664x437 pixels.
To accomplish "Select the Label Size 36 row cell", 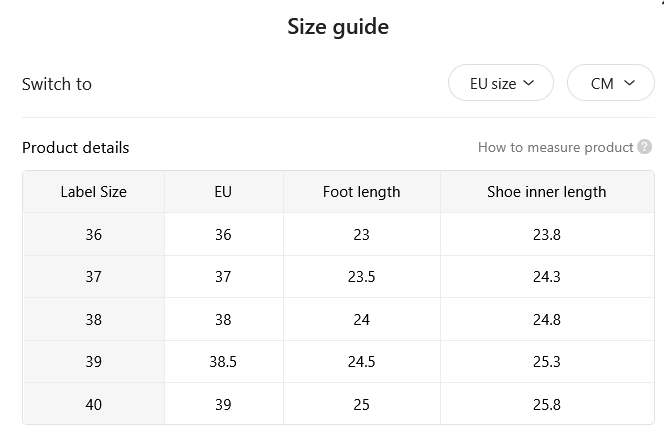I will point(94,234).
